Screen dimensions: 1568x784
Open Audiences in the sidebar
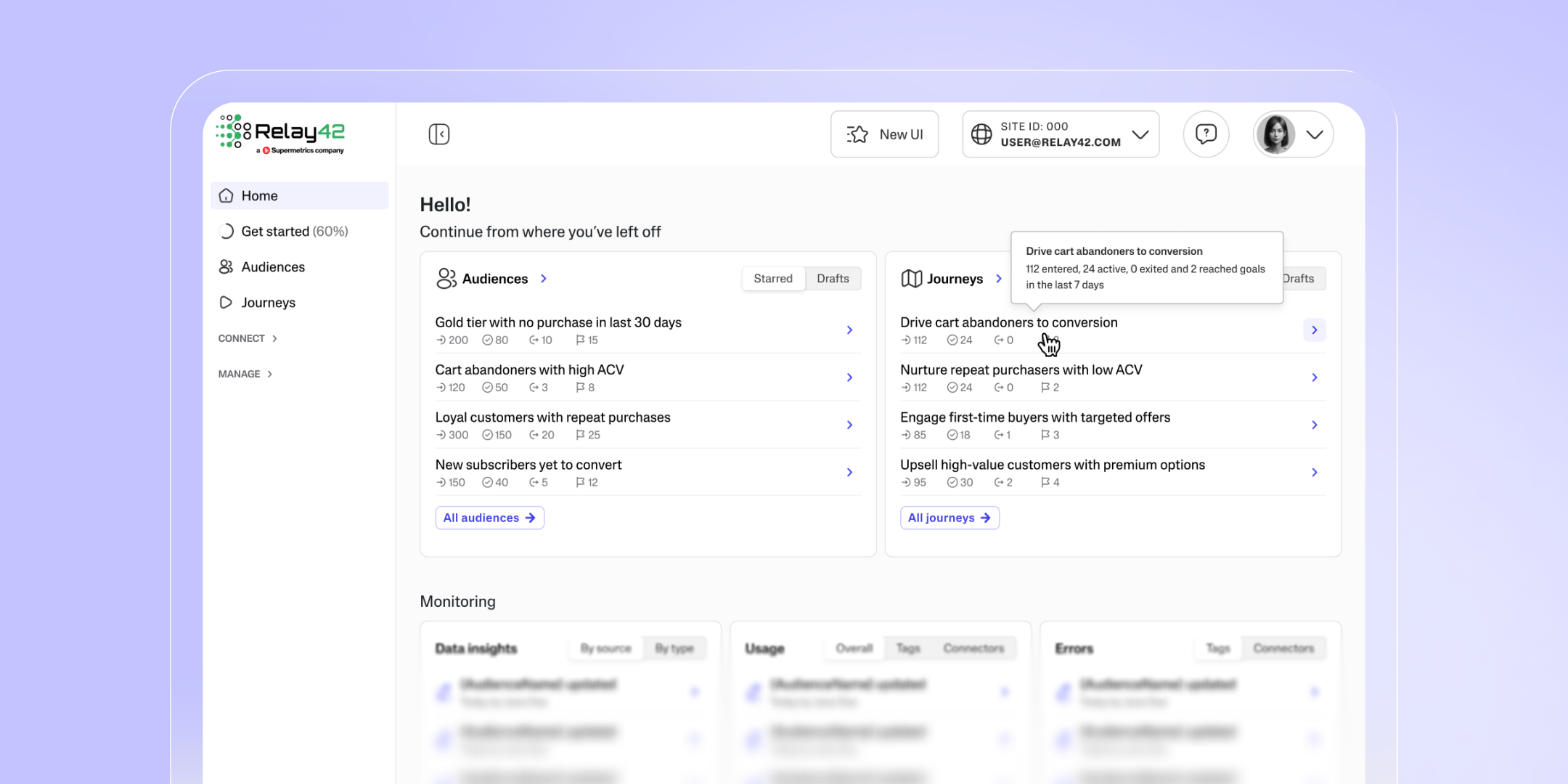(273, 267)
